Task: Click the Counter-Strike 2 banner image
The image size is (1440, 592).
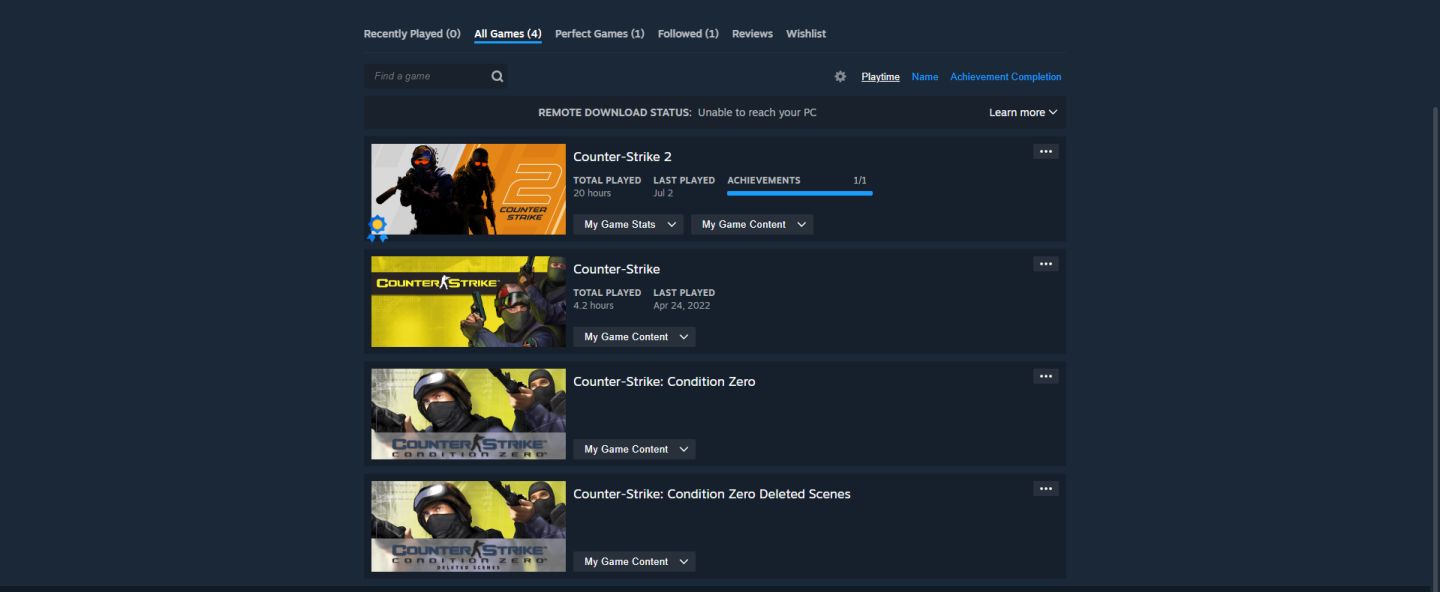Action: (468, 189)
